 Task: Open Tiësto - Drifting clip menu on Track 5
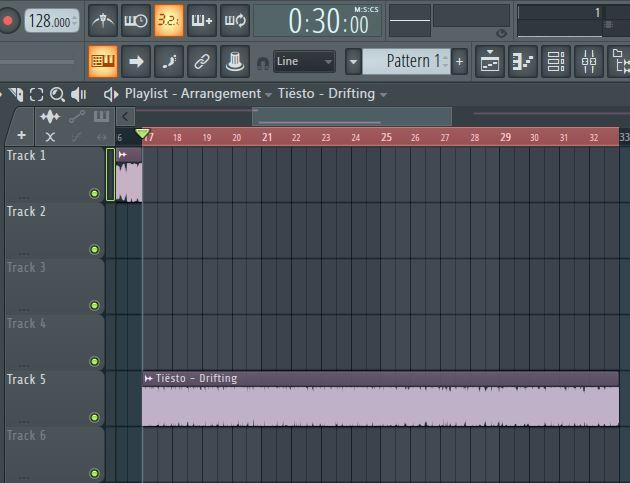(x=149, y=379)
